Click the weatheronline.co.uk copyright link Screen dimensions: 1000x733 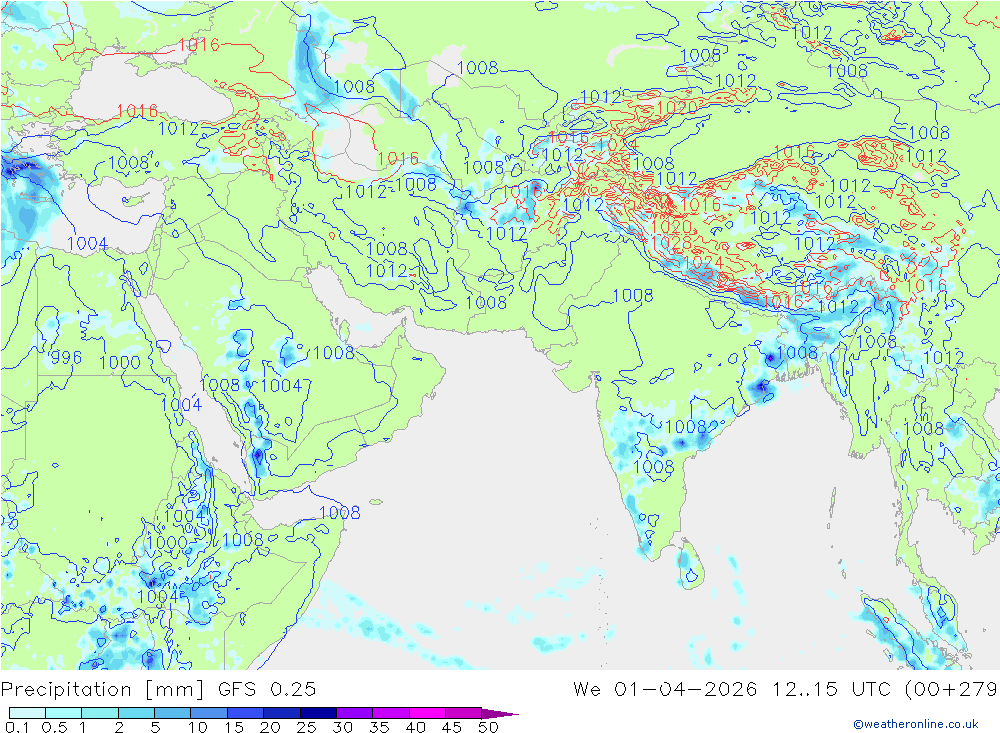pos(916,724)
